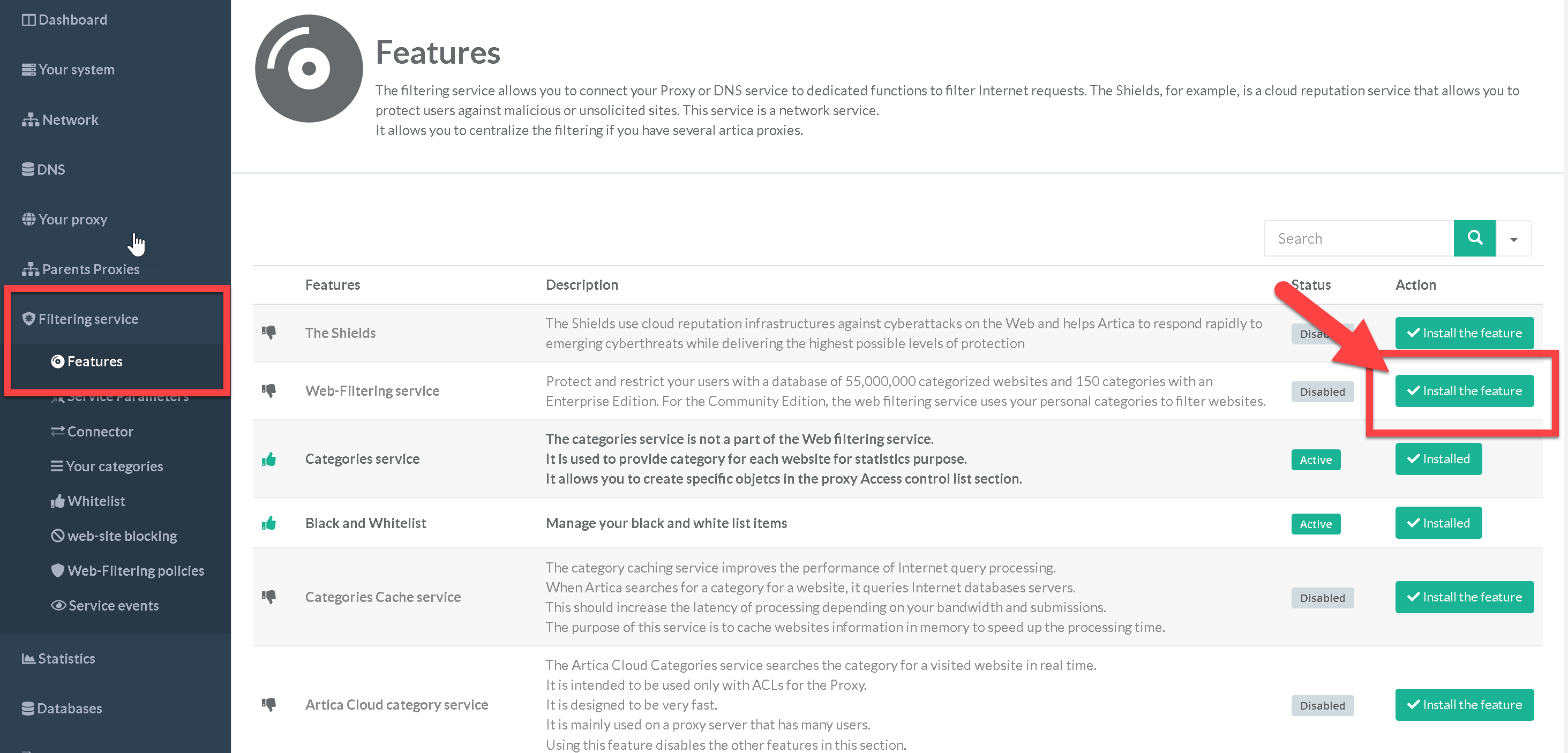
Task: Click the thumbs-down icon for Categories Cache service
Action: [x=268, y=597]
